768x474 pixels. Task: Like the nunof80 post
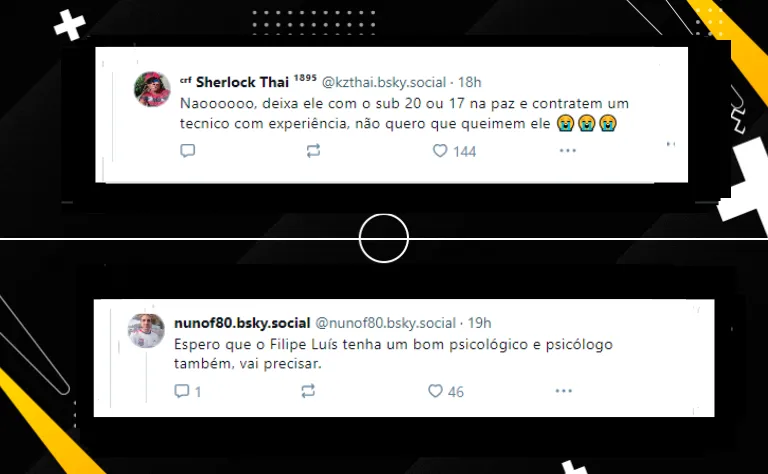[435, 391]
